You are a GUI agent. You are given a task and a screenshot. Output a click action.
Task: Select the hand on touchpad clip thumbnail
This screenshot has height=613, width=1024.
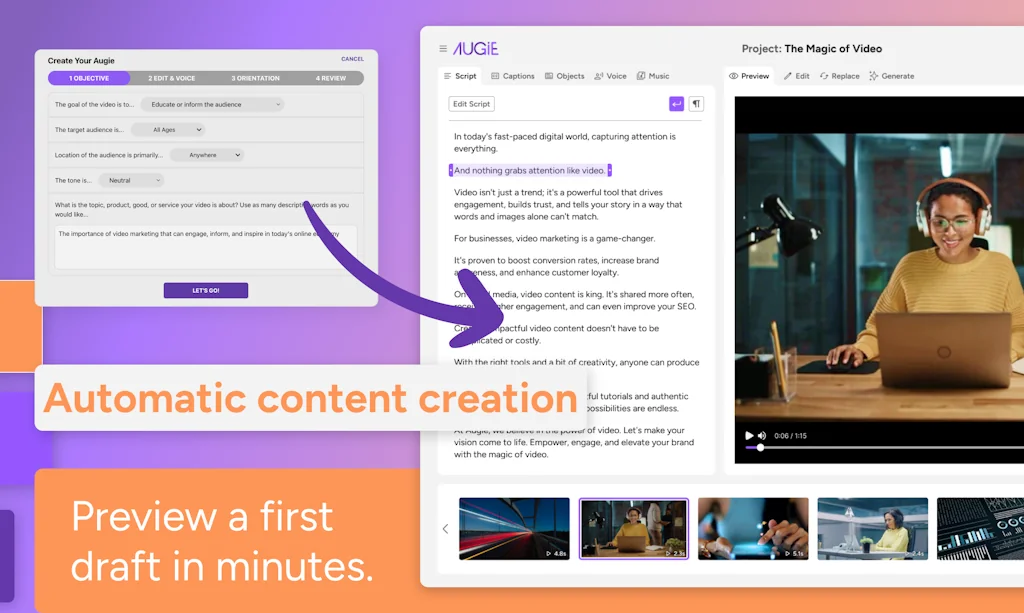[x=753, y=529]
